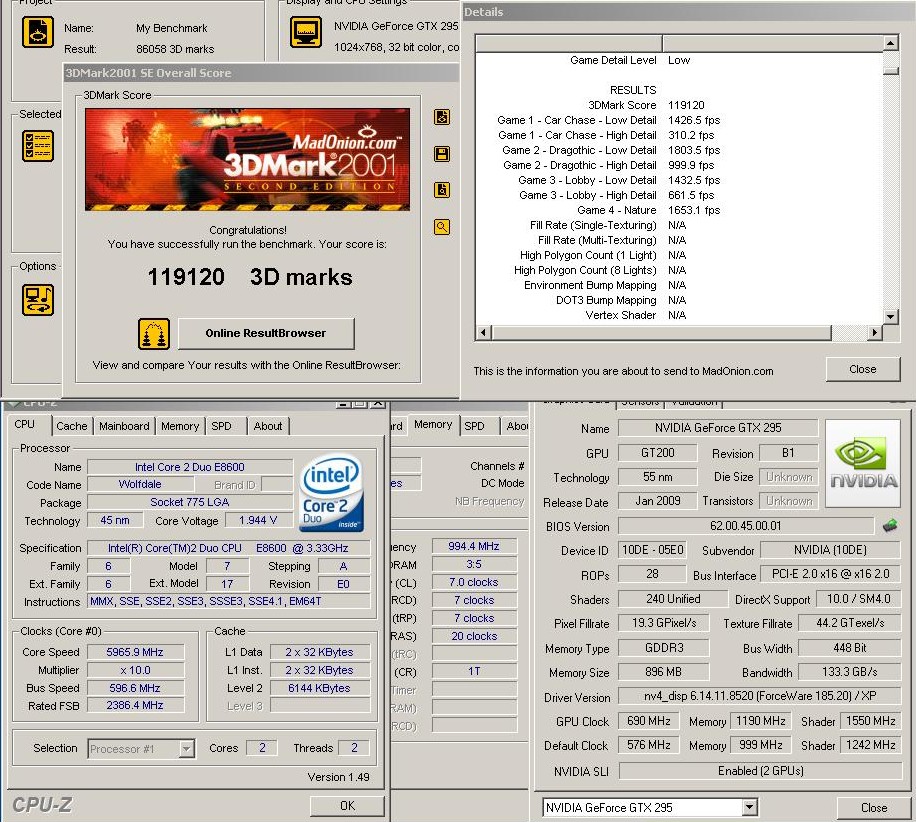
Task: Click the Shaders value 240 Unified
Action: (x=674, y=599)
